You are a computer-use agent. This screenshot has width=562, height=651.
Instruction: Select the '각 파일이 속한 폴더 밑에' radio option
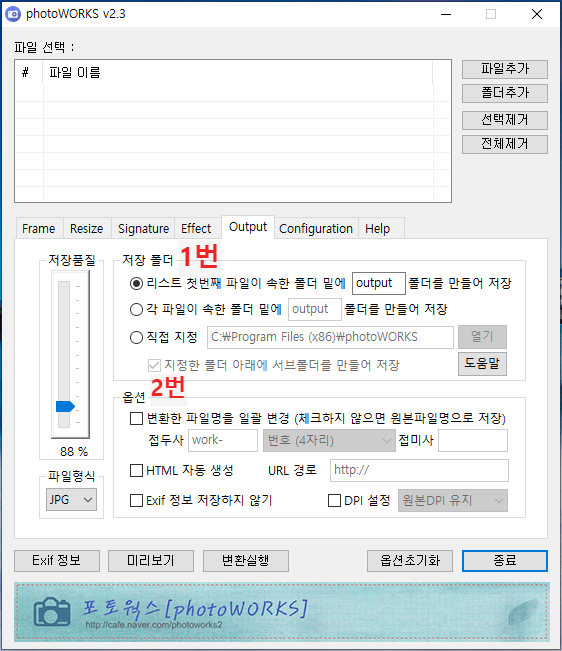(x=136, y=309)
